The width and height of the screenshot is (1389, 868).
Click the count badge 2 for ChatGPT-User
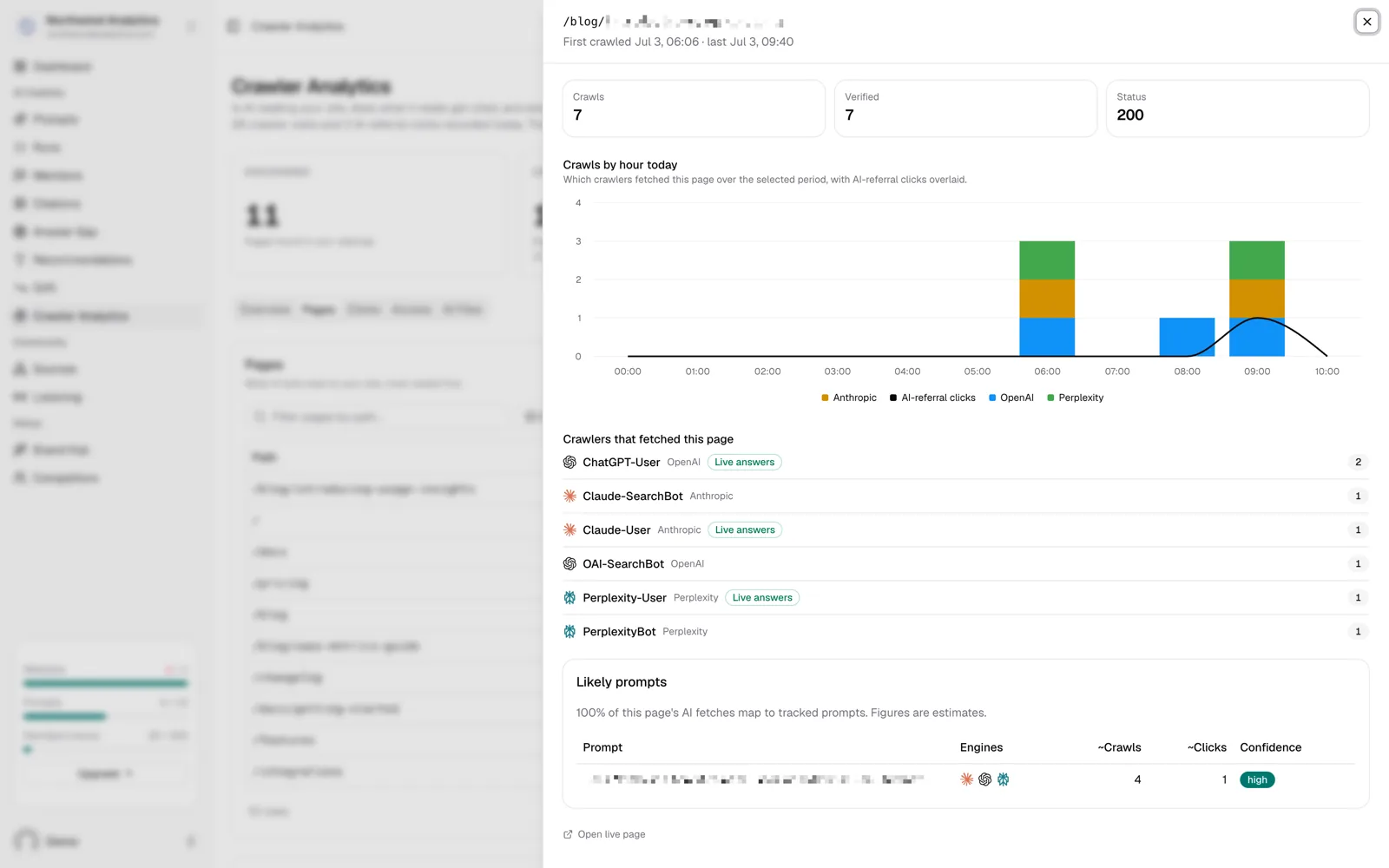tap(1358, 463)
